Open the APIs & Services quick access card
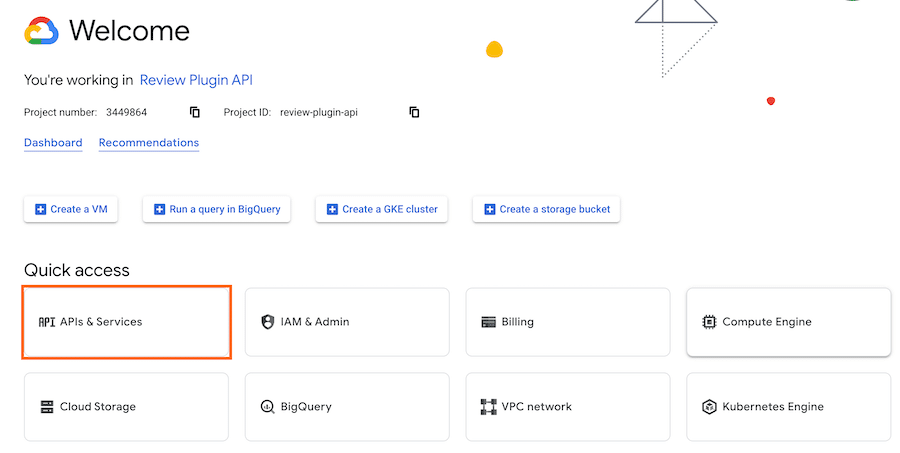The height and width of the screenshot is (453, 900). point(127,322)
